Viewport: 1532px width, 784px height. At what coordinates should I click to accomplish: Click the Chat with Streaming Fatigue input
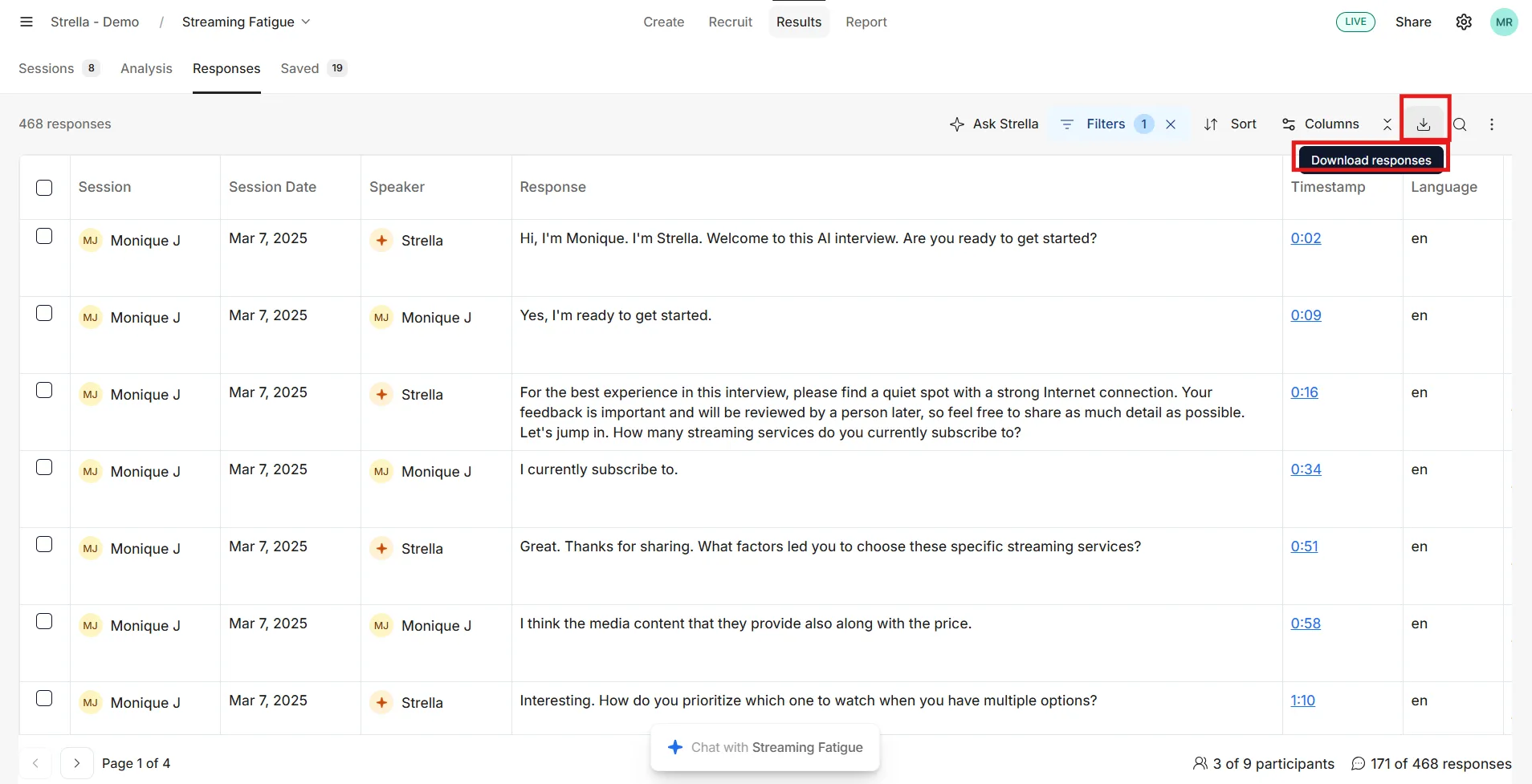(765, 747)
